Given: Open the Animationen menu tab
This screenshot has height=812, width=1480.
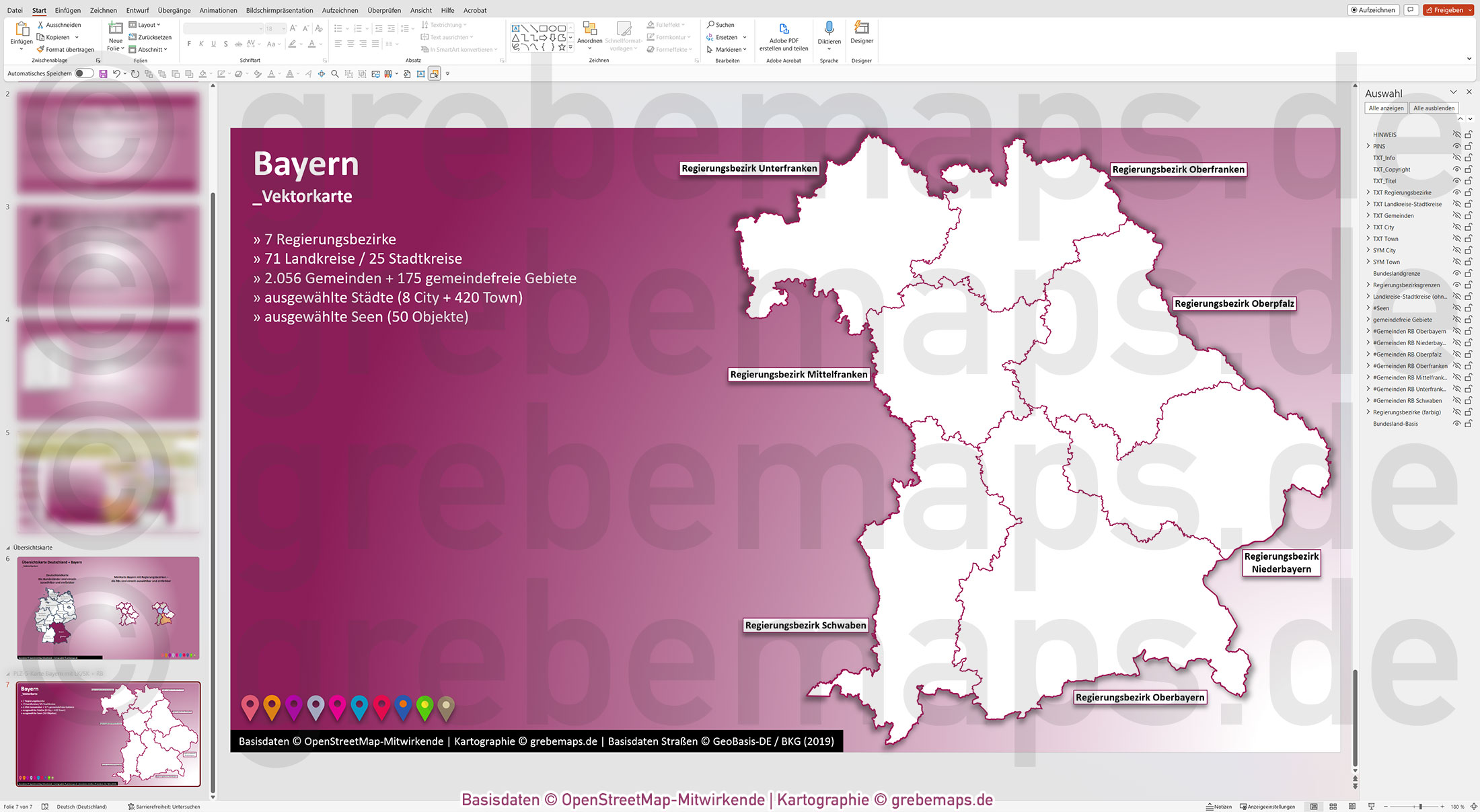Looking at the screenshot, I should pyautogui.click(x=218, y=10).
